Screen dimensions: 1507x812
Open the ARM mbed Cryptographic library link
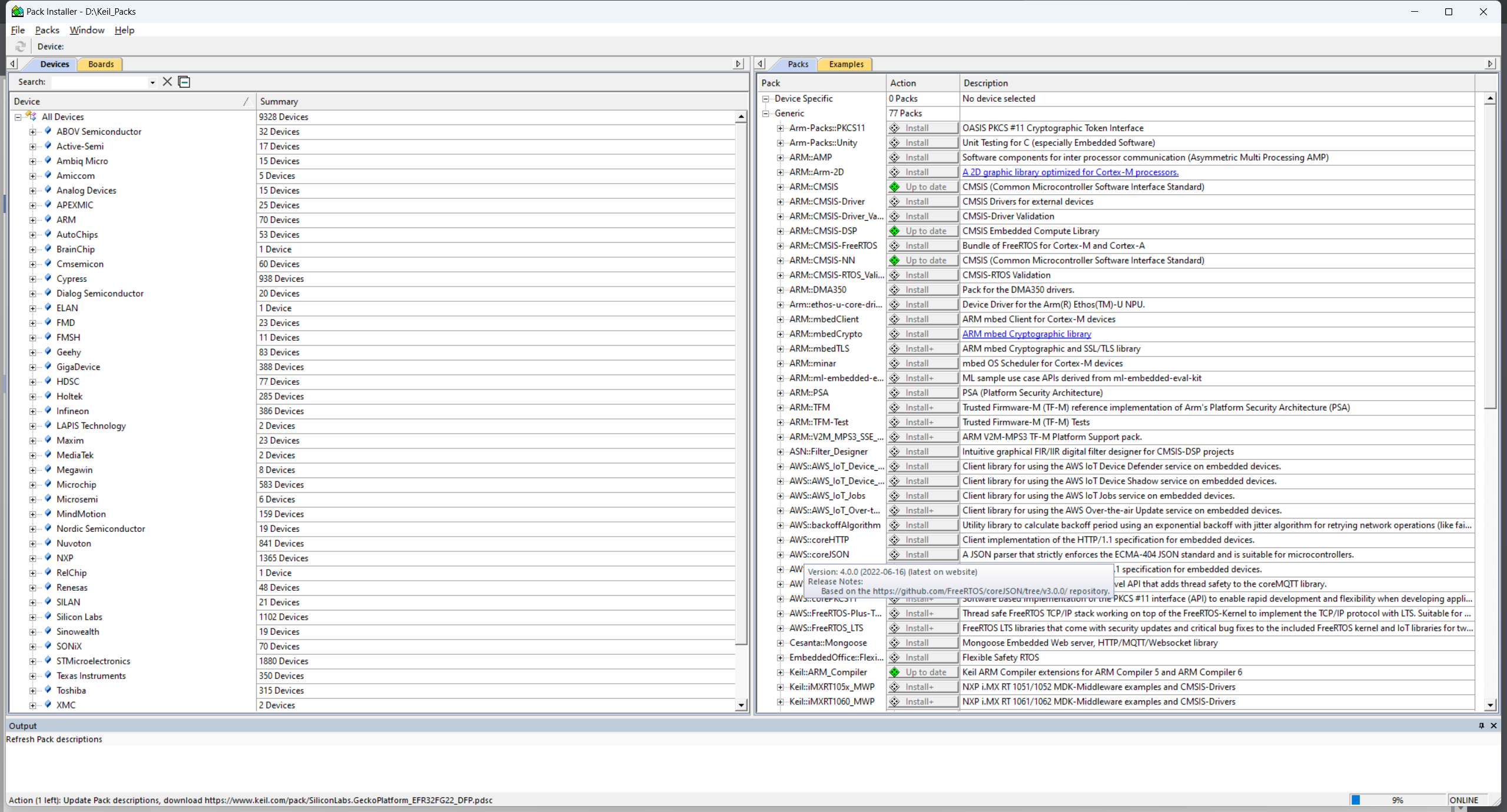[1027, 334]
